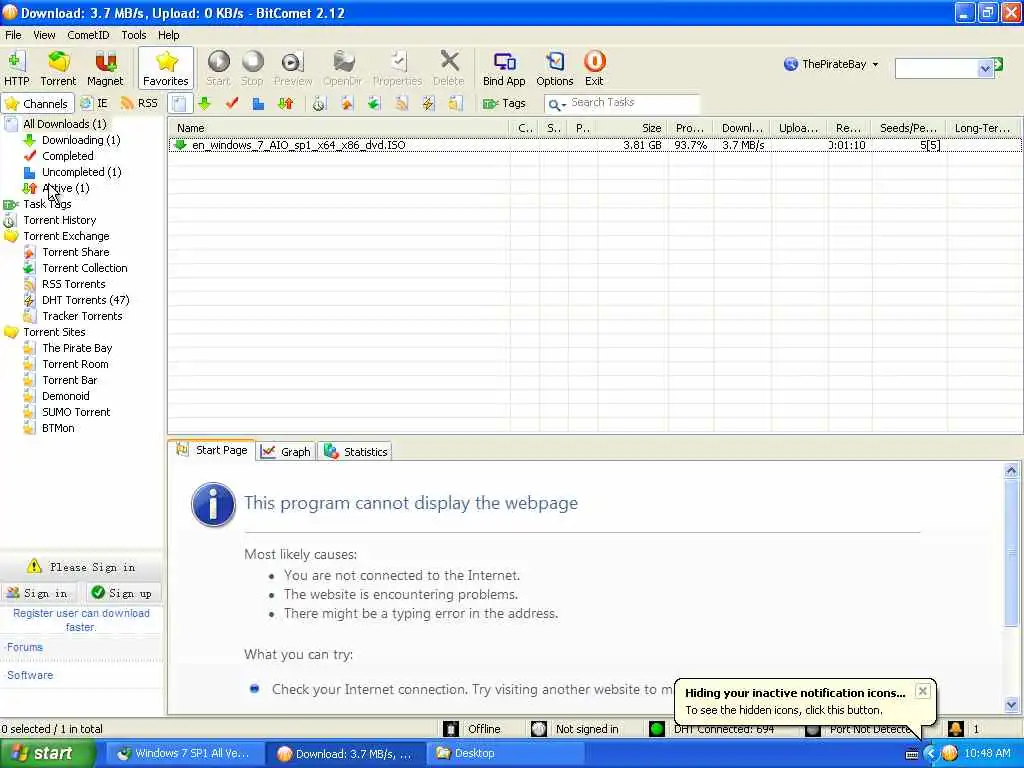Screen dimensions: 1024x768
Task: Click the Tags button in filter bar
Action: coord(504,103)
